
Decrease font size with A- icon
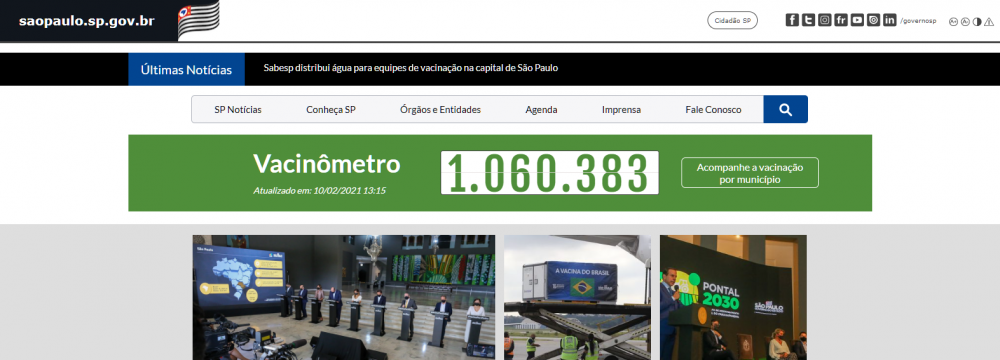(x=966, y=21)
